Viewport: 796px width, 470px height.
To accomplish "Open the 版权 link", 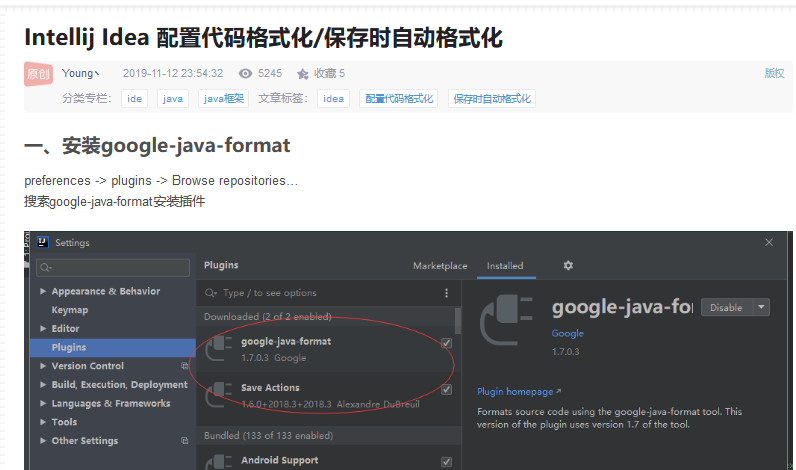I will (x=774, y=73).
